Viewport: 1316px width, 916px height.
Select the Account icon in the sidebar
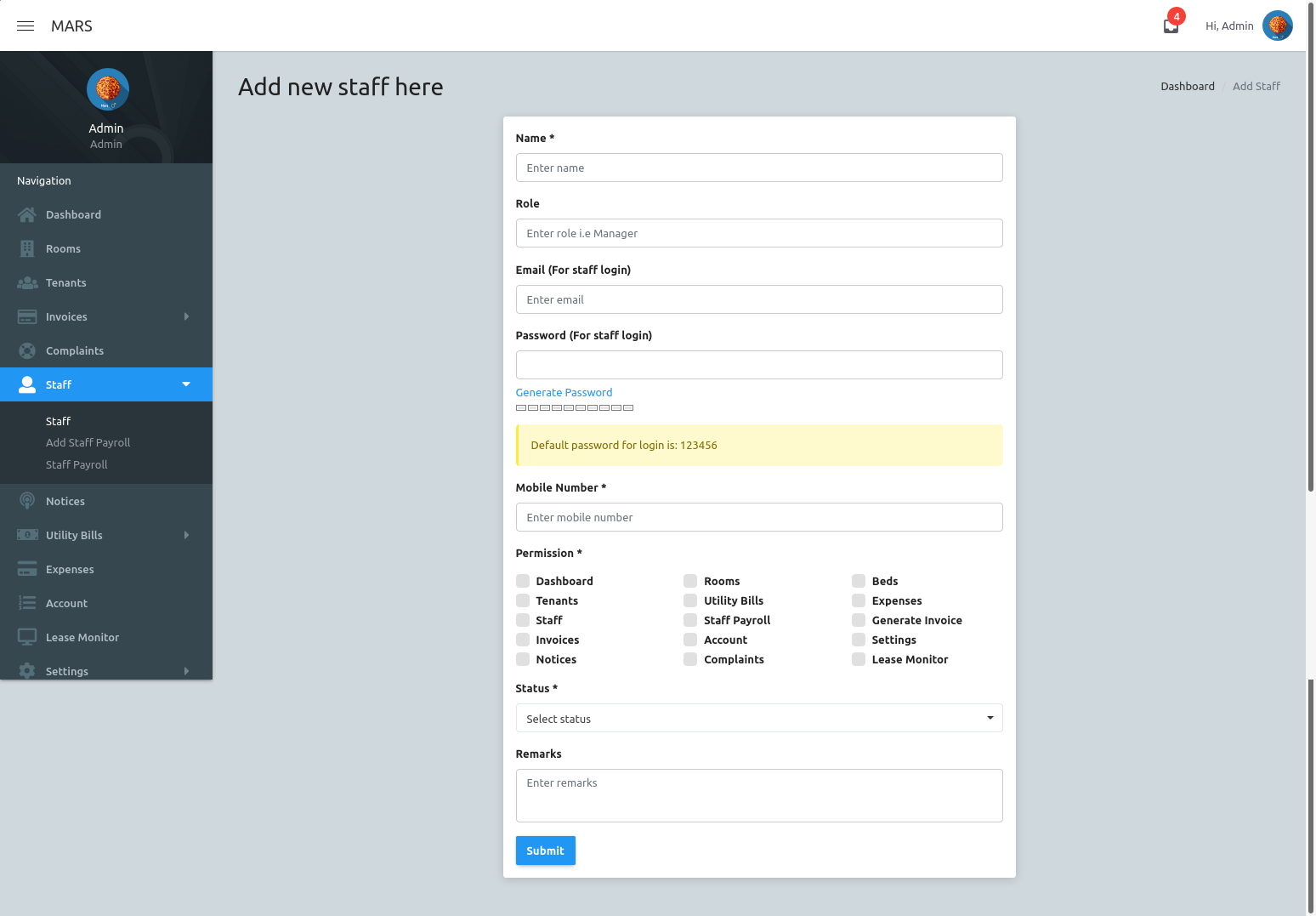pyautogui.click(x=26, y=603)
